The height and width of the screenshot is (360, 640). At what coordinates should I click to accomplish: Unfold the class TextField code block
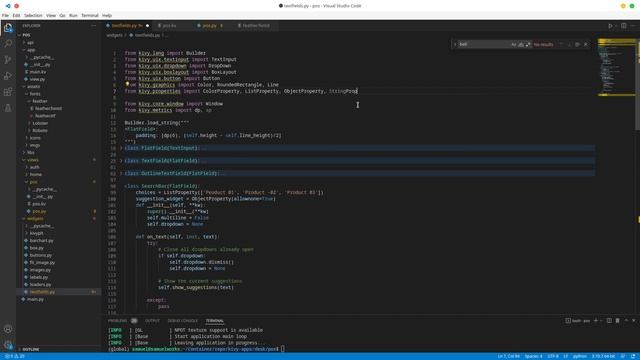tap(121, 161)
